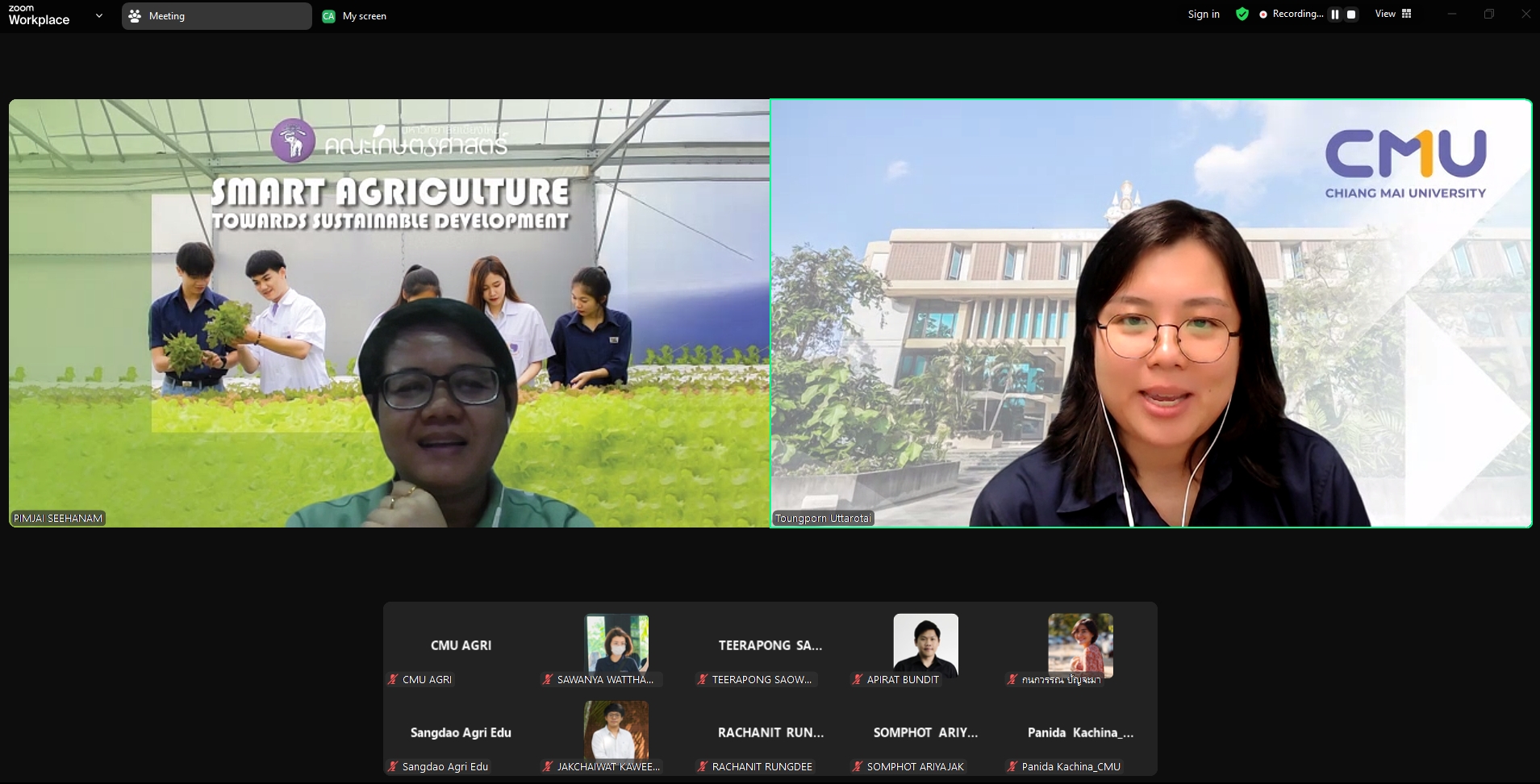The image size is (1540, 784).
Task: Click the CMU AGRI participant tile
Action: (461, 645)
